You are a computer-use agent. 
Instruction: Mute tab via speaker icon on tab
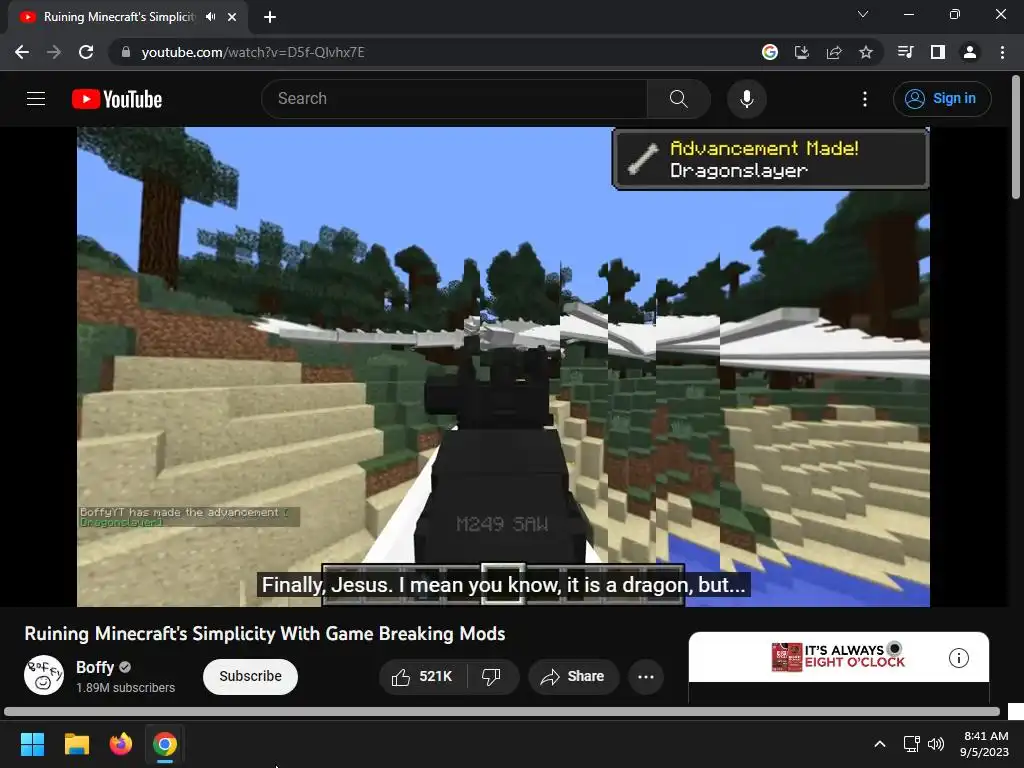click(x=210, y=17)
